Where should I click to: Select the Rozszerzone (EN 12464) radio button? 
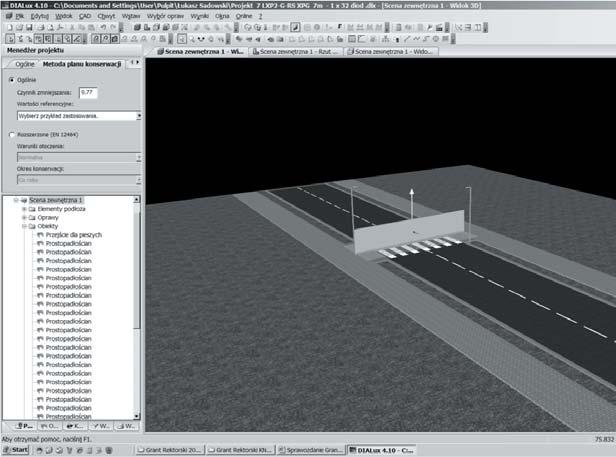pyautogui.click(x=12, y=134)
